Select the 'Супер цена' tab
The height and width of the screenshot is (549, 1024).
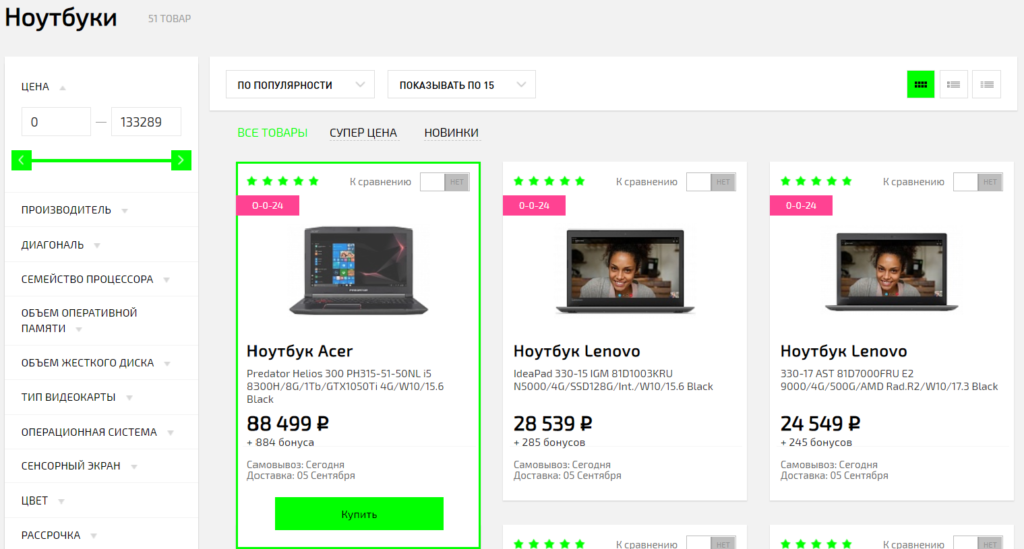click(363, 133)
